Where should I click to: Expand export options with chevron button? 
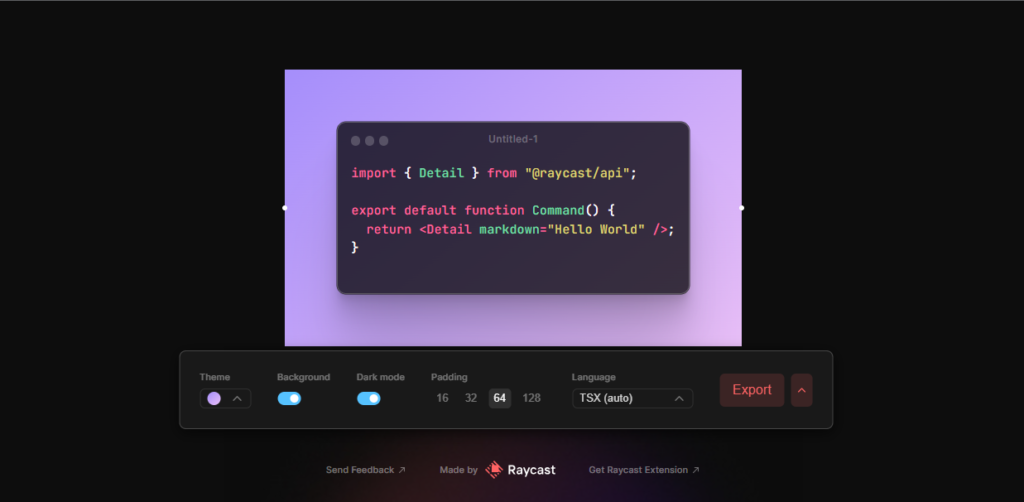(801, 390)
